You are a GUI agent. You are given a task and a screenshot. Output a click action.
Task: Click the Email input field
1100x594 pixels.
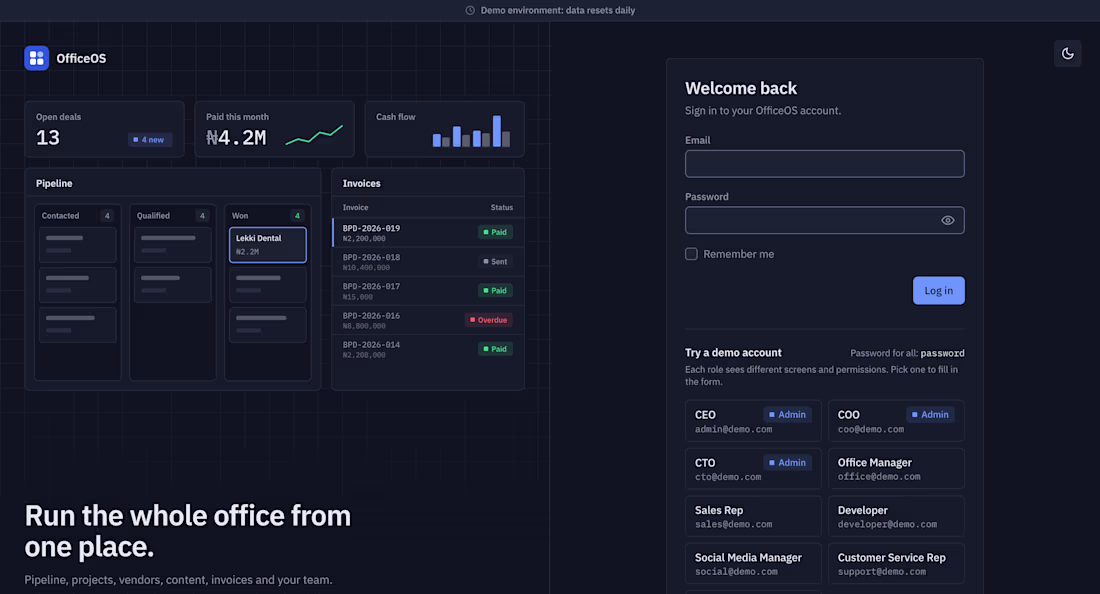[824, 163]
